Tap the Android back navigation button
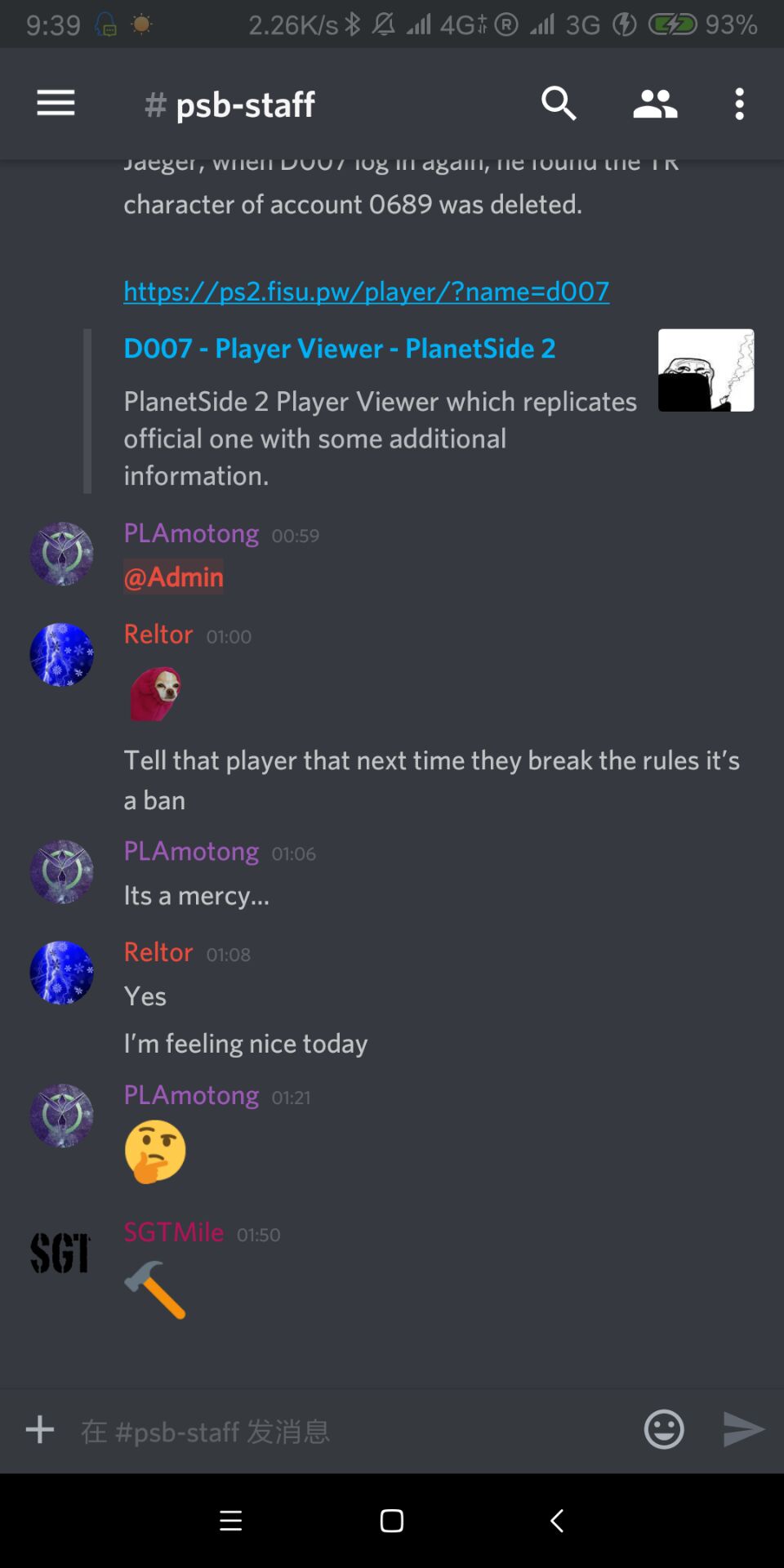Screen dimensions: 784x1568 (557, 1521)
